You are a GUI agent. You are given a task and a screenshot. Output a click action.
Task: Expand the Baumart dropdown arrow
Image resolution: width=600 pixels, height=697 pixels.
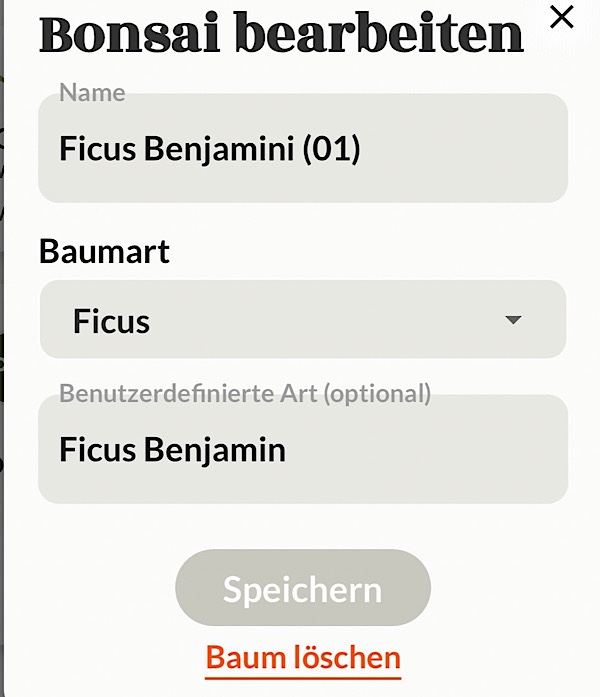(x=513, y=320)
